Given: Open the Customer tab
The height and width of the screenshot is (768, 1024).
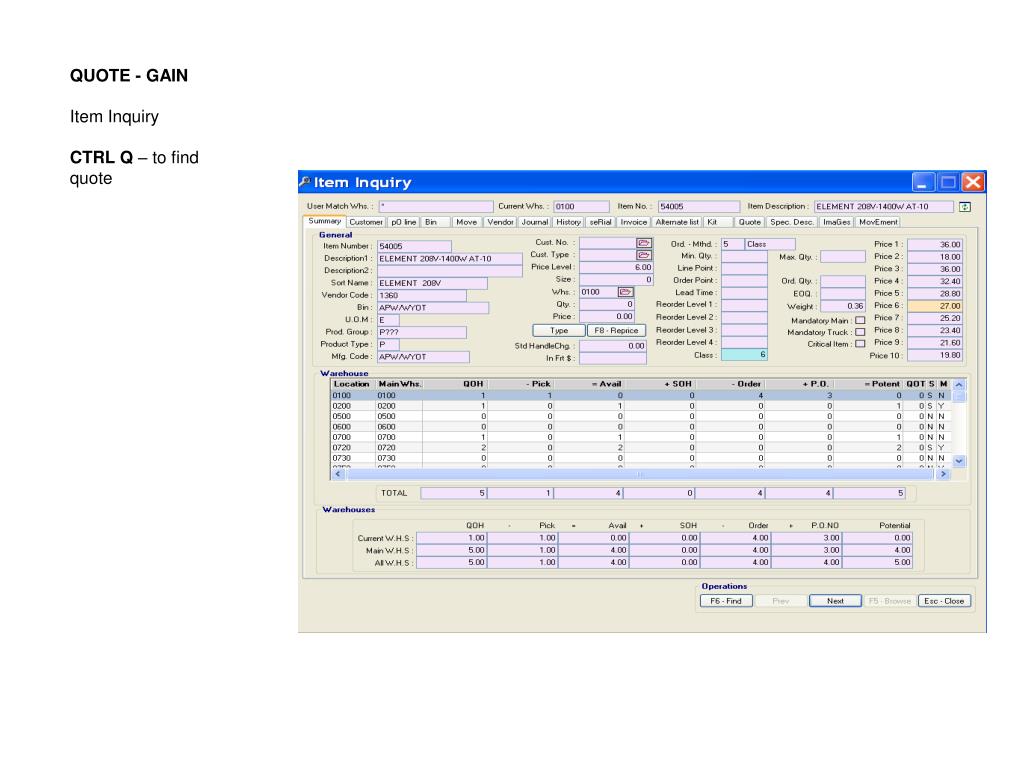Looking at the screenshot, I should coord(366,222).
